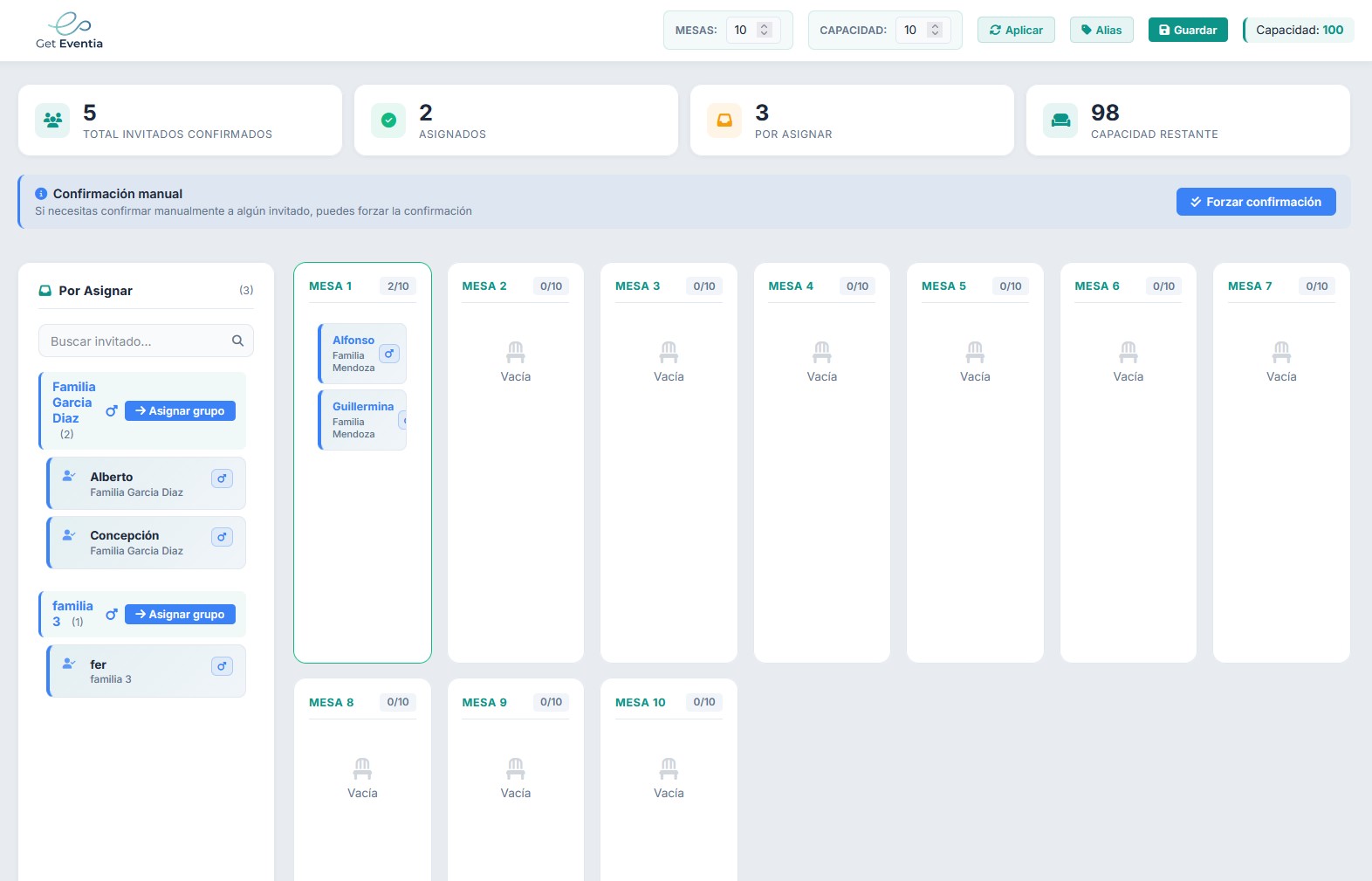
Task: Click the MESA 4 title
Action: point(791,286)
